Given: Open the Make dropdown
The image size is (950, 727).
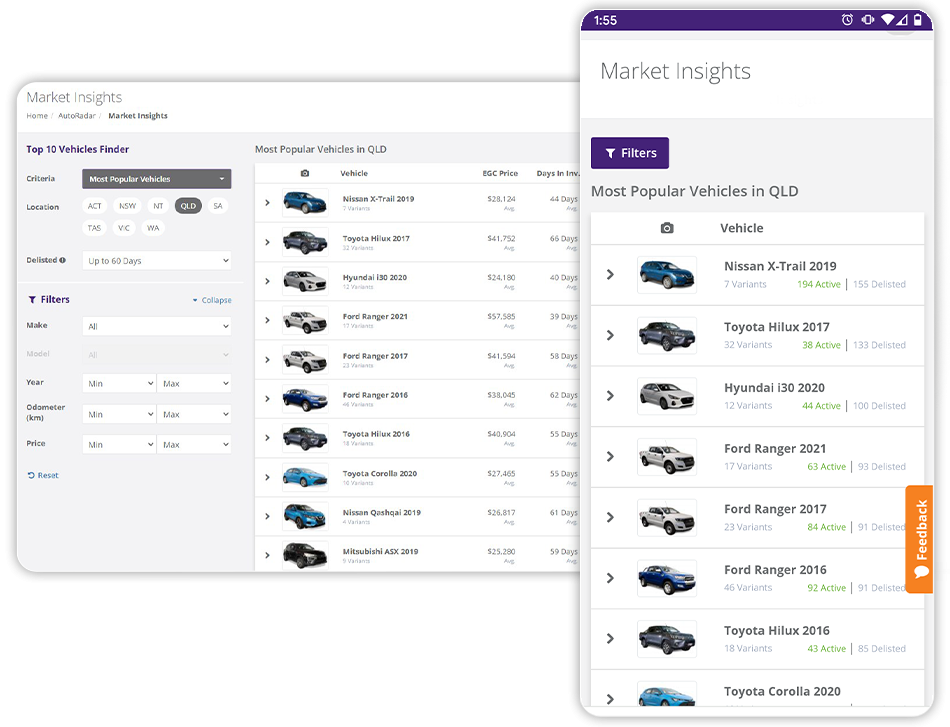Looking at the screenshot, I should coord(156,326).
